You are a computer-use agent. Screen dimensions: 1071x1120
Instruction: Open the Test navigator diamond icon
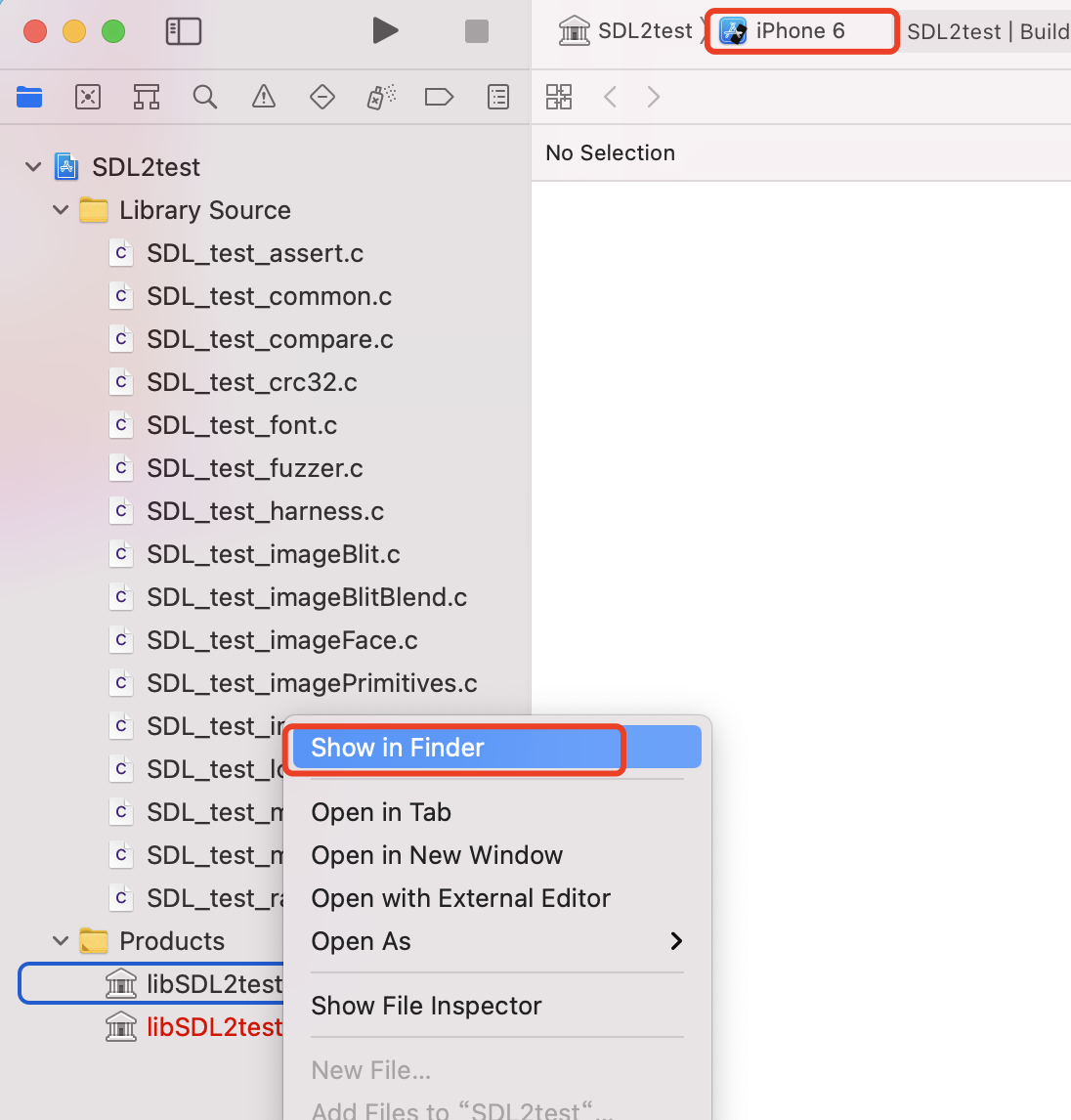(322, 97)
